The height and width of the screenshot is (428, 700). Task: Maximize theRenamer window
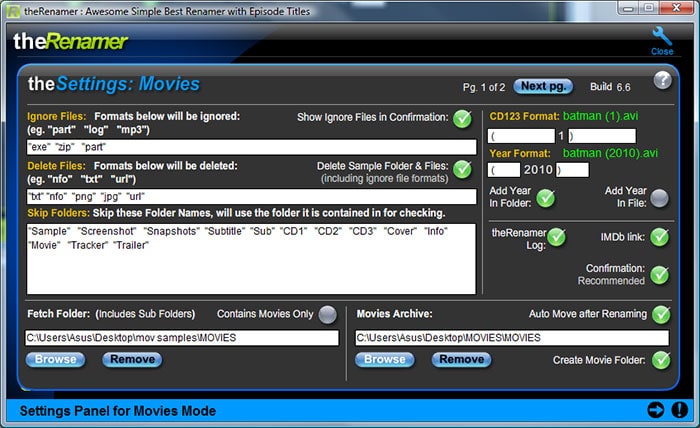tap(648, 8)
